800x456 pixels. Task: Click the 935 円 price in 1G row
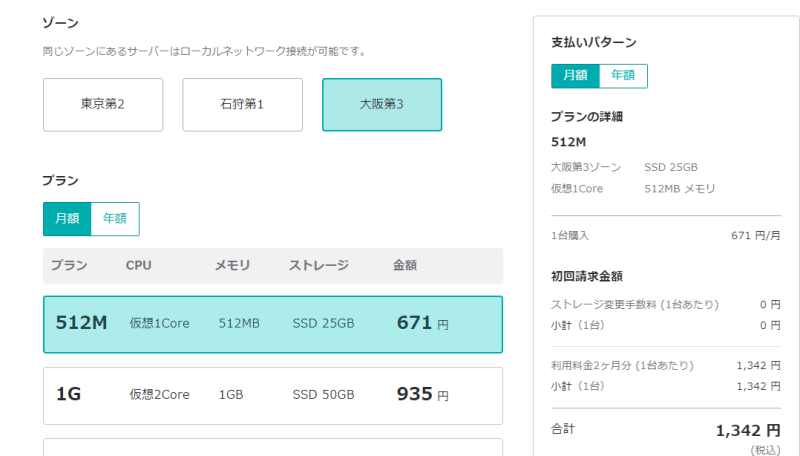pyautogui.click(x=423, y=394)
